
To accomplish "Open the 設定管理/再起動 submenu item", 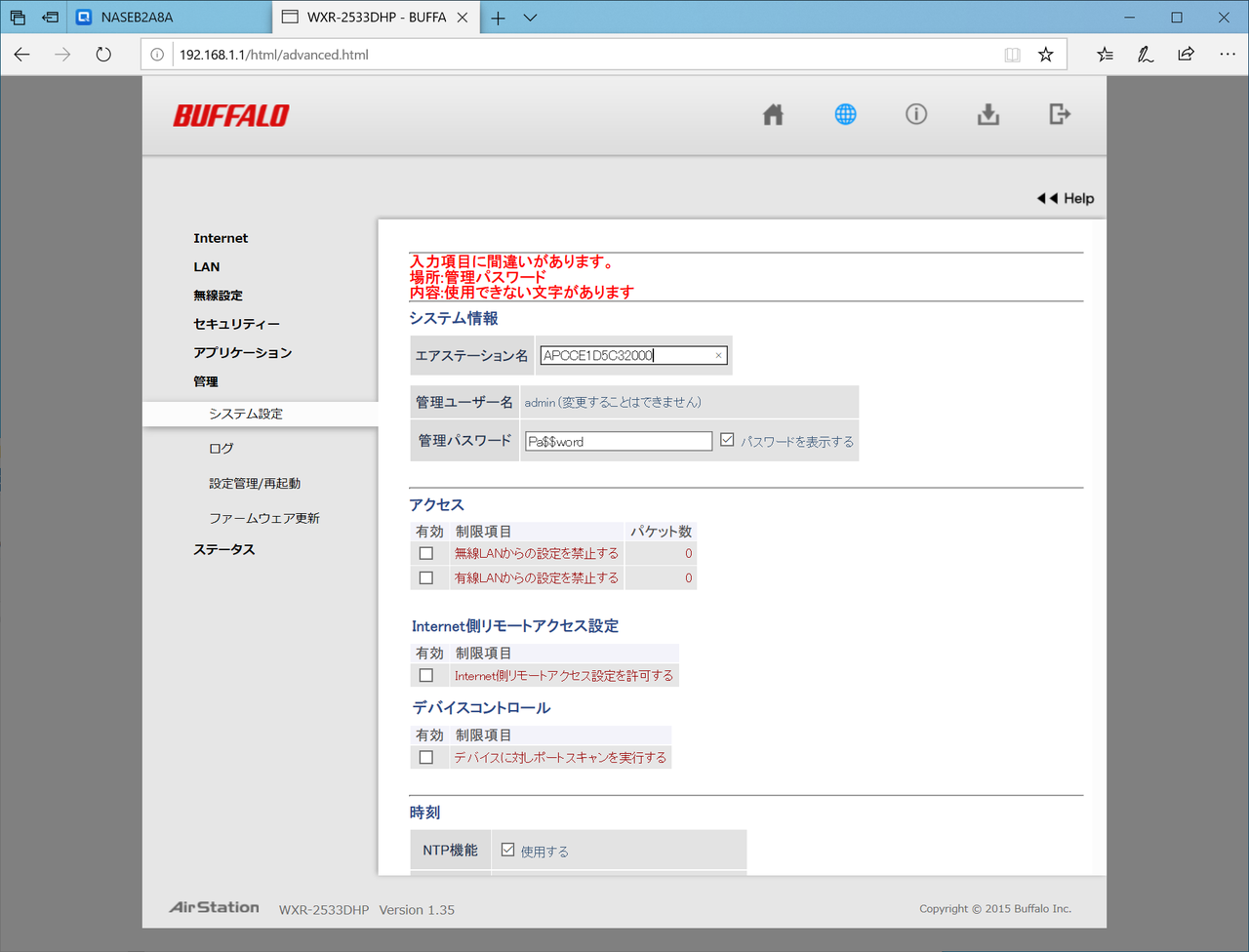I will pyautogui.click(x=255, y=484).
